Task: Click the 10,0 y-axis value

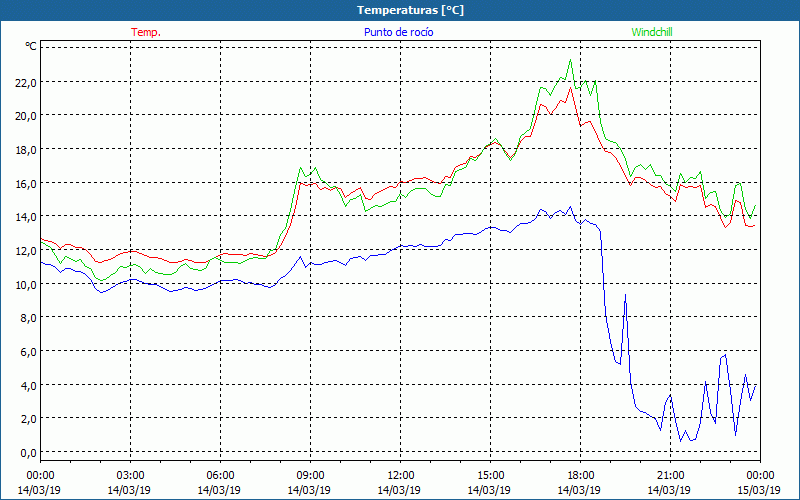Action: coord(26,284)
